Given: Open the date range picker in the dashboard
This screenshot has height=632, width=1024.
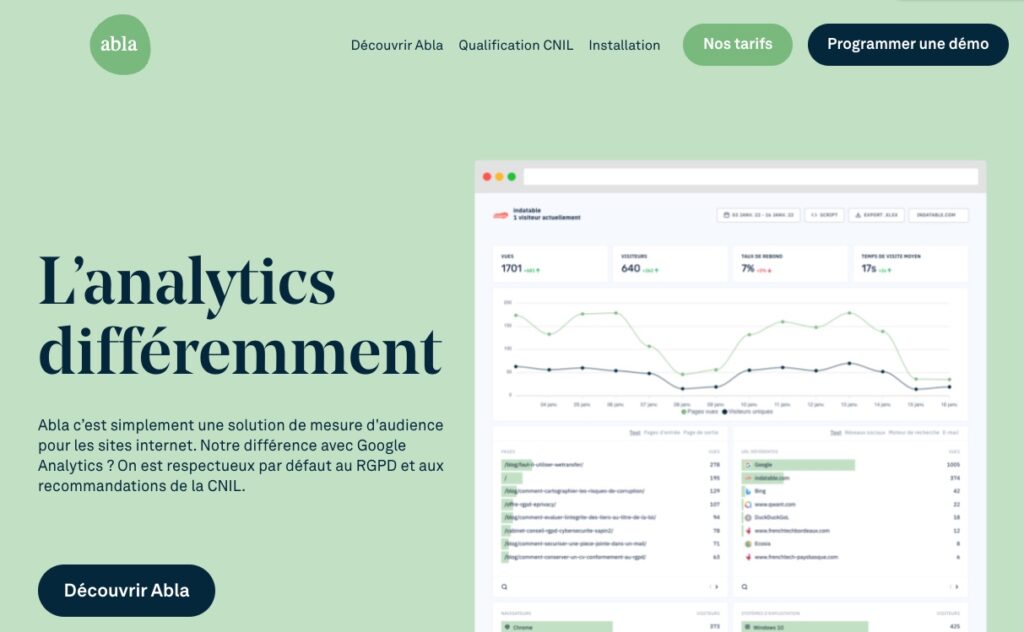Looking at the screenshot, I should tap(759, 215).
